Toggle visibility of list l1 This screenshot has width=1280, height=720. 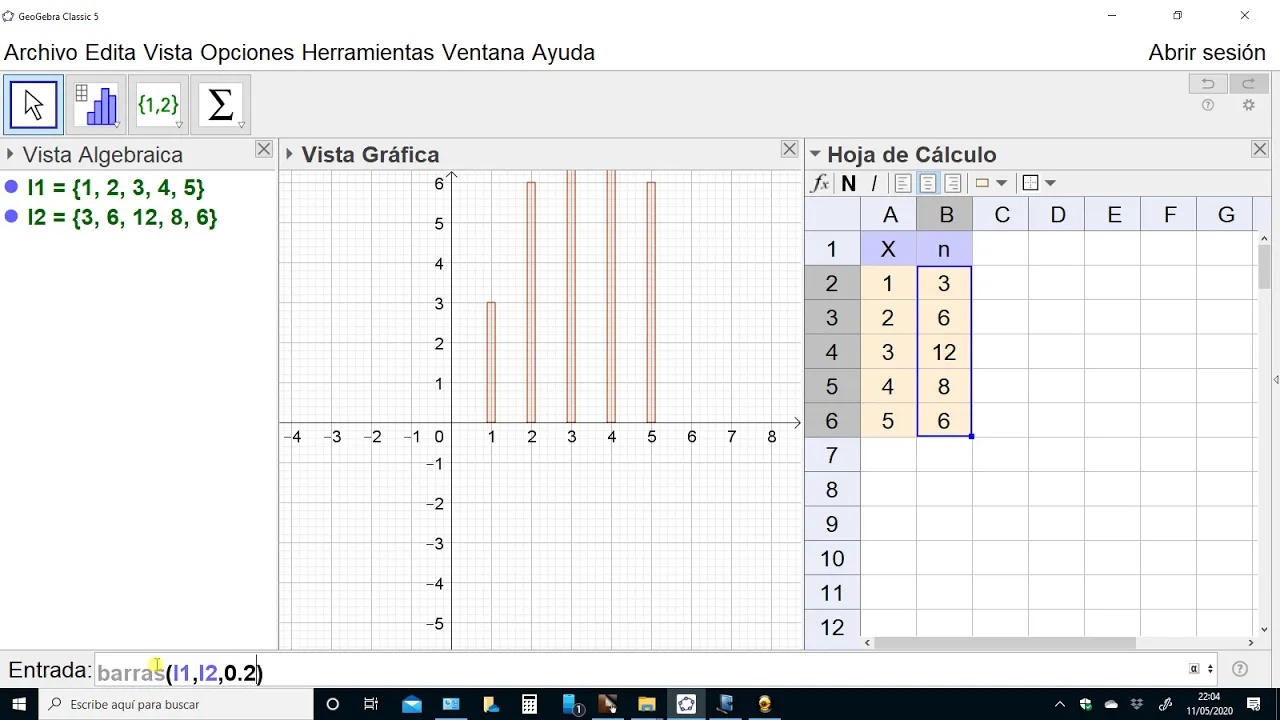tap(11, 187)
